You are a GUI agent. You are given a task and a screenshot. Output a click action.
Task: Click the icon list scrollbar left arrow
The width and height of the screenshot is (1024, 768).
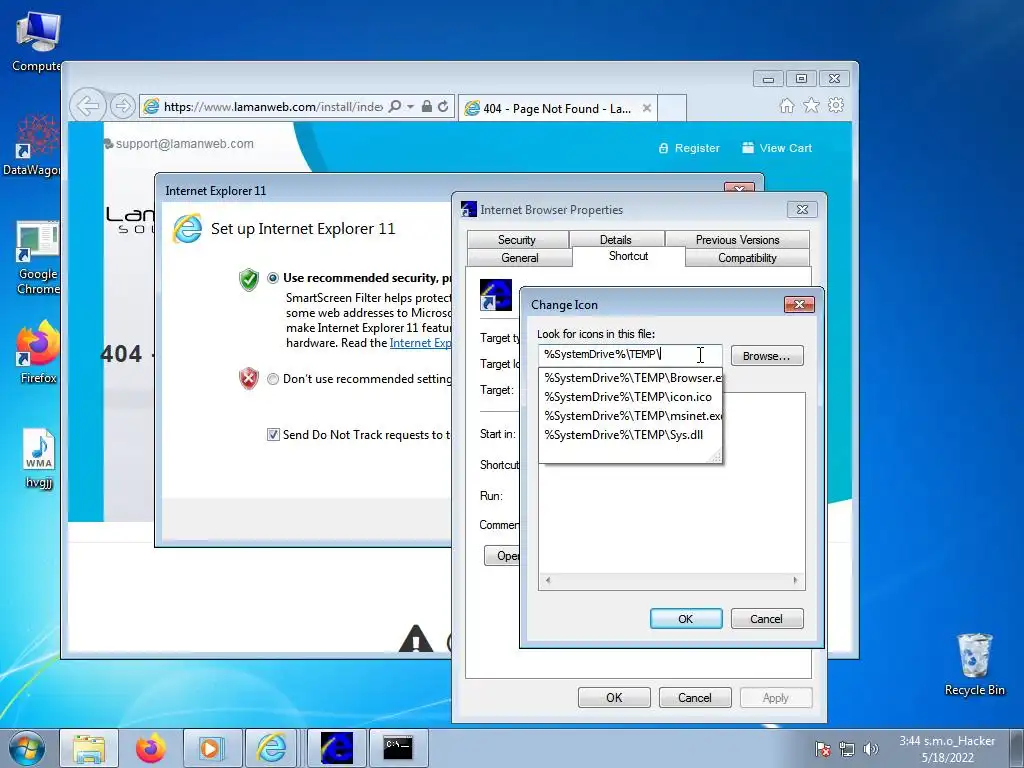coord(547,580)
